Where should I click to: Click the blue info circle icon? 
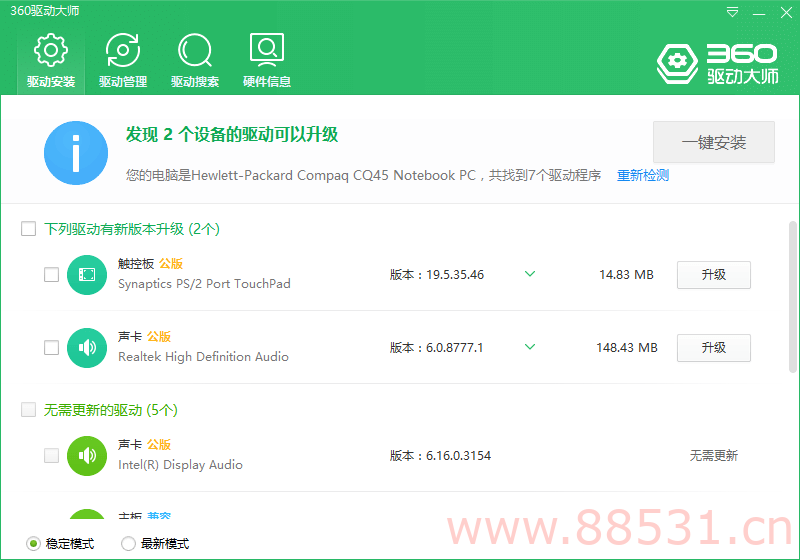pyautogui.click(x=76, y=153)
